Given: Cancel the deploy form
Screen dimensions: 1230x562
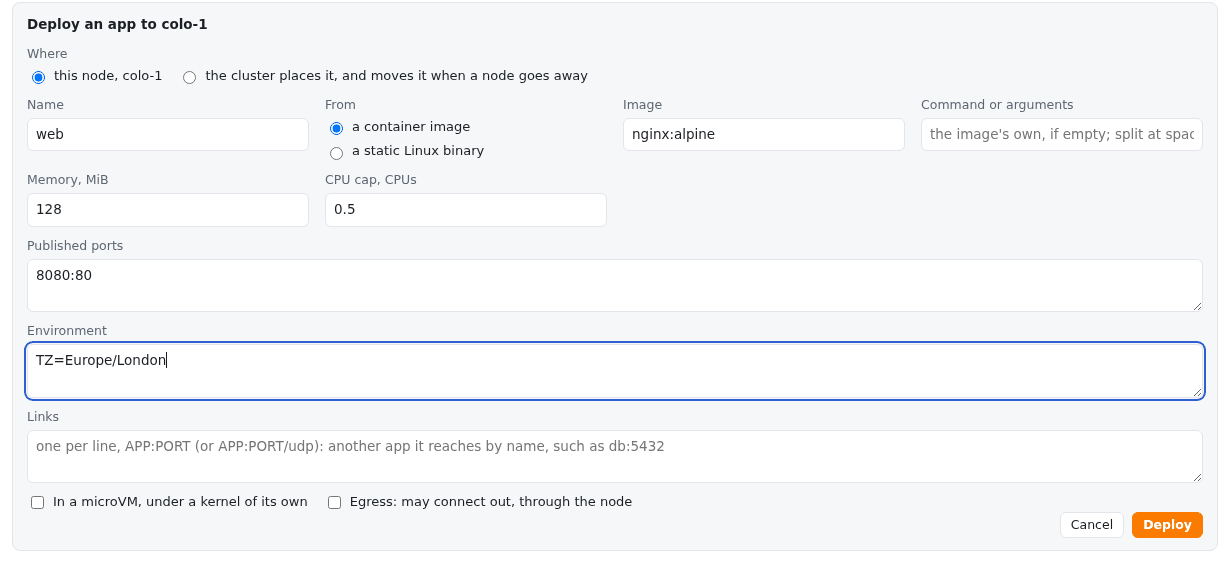Looking at the screenshot, I should (x=1092, y=525).
